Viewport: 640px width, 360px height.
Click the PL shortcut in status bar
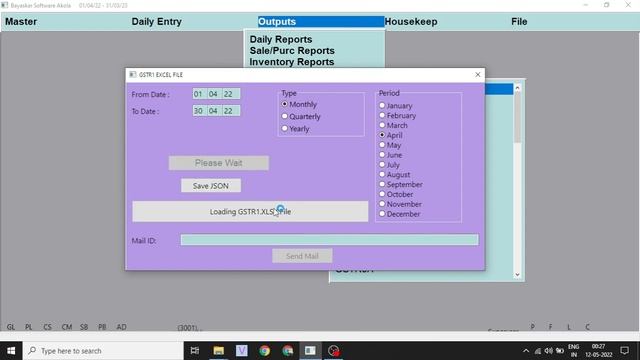29,327
